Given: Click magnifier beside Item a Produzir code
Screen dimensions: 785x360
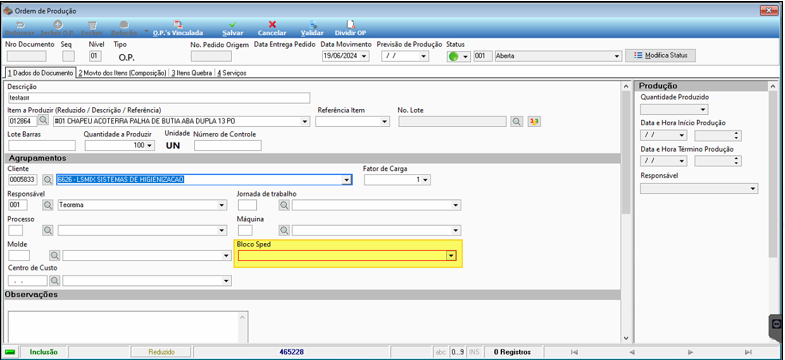Looking at the screenshot, I should click(x=44, y=121).
